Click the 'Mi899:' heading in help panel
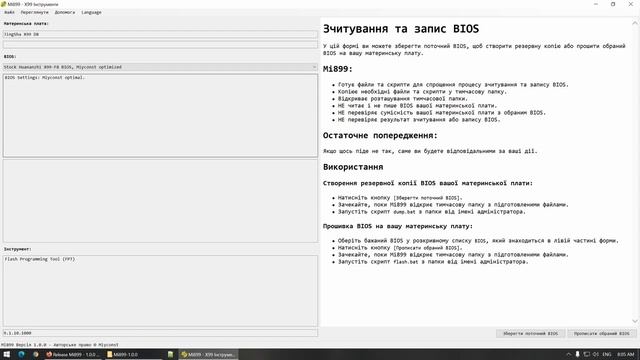This screenshot has height=360, width=640. [x=338, y=69]
